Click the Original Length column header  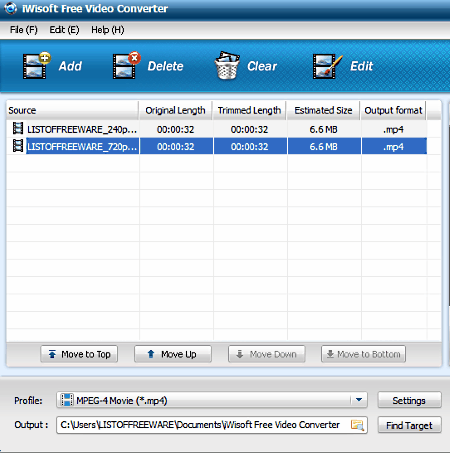(175, 110)
